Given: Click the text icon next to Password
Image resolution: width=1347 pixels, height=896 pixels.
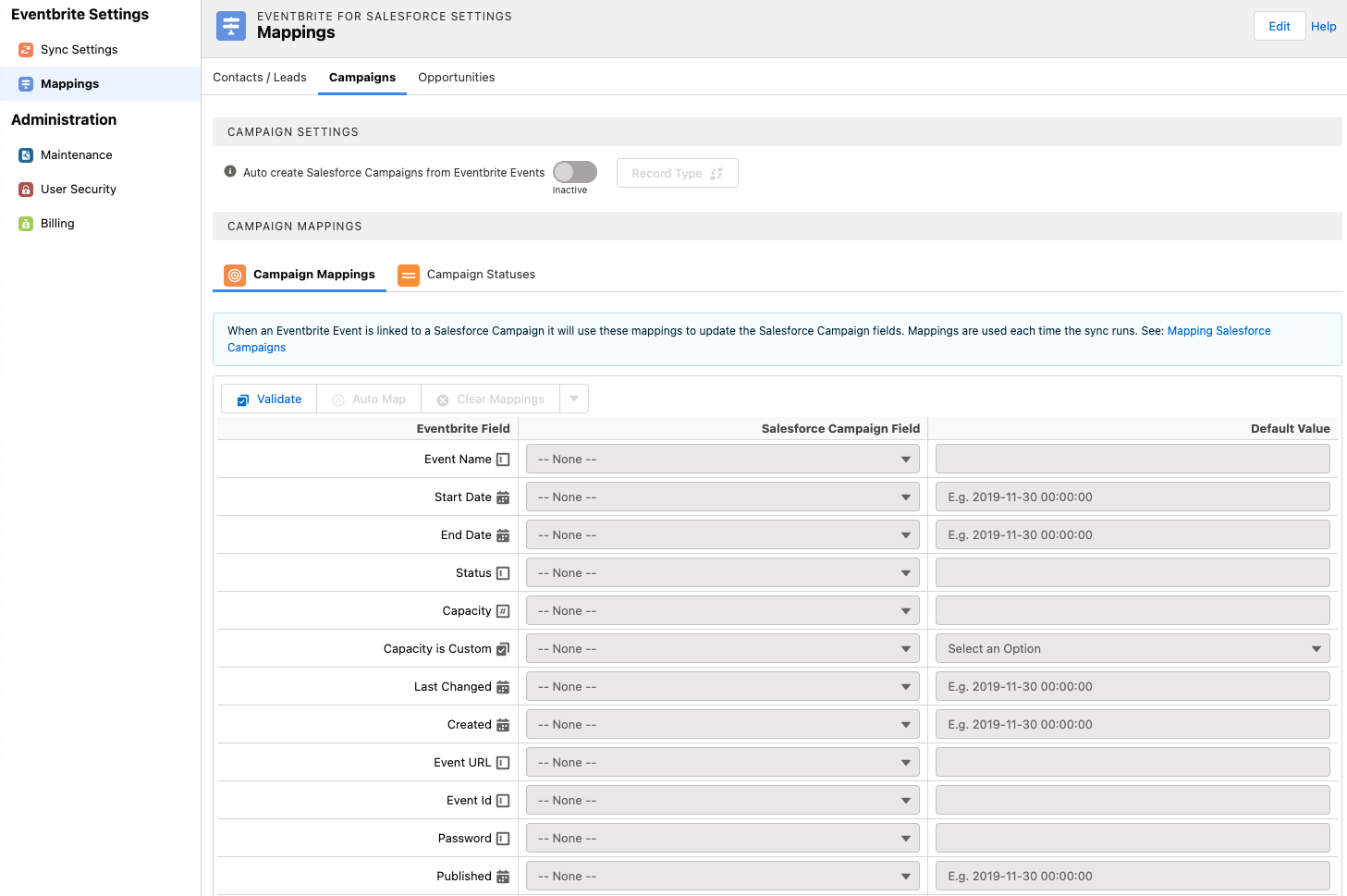Looking at the screenshot, I should coord(503,839).
